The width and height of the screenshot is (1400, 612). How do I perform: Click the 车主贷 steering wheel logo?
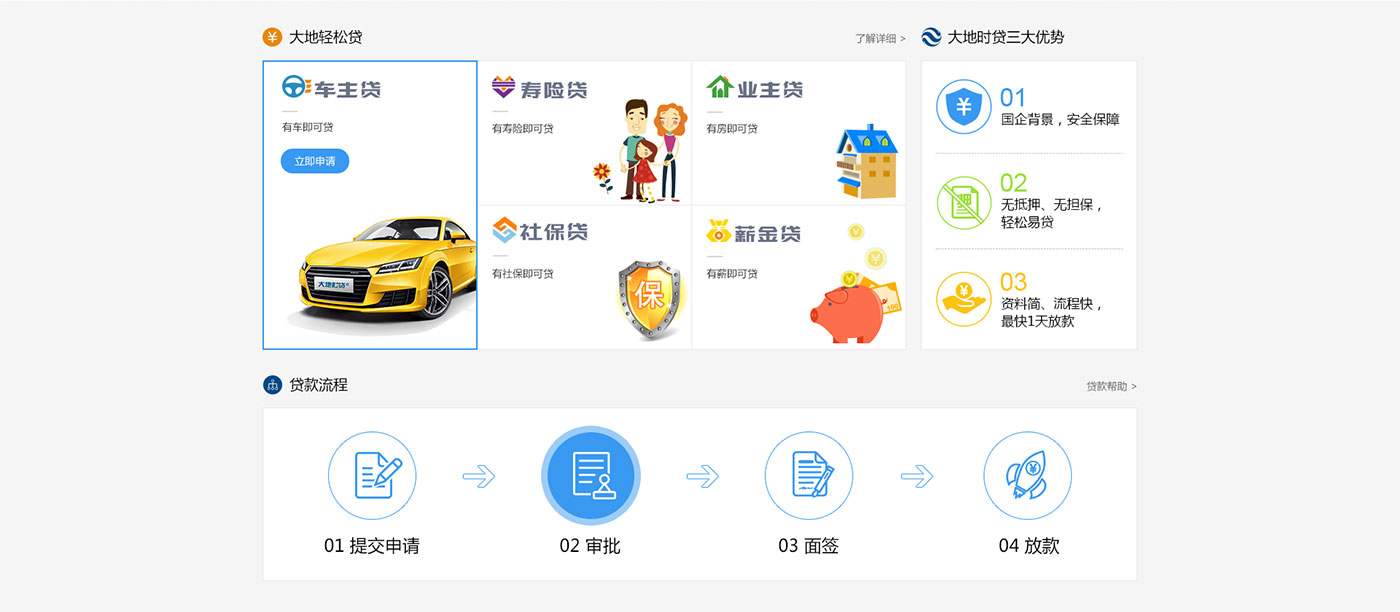click(295, 88)
